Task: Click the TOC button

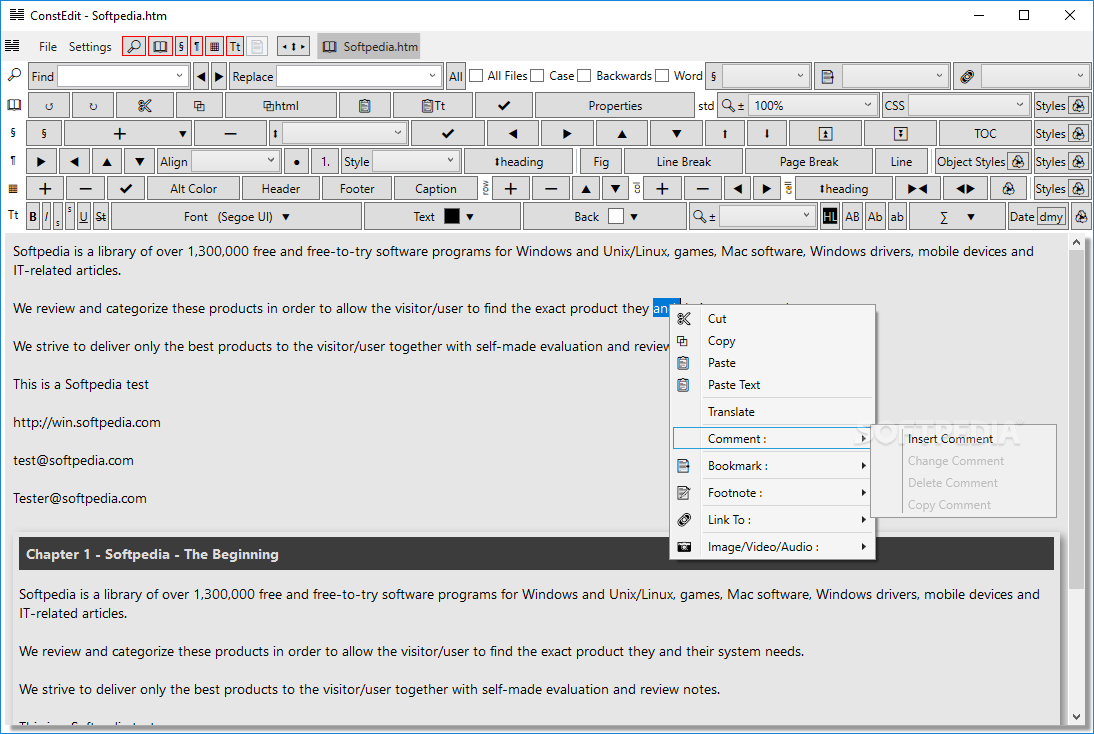Action: 984,133
